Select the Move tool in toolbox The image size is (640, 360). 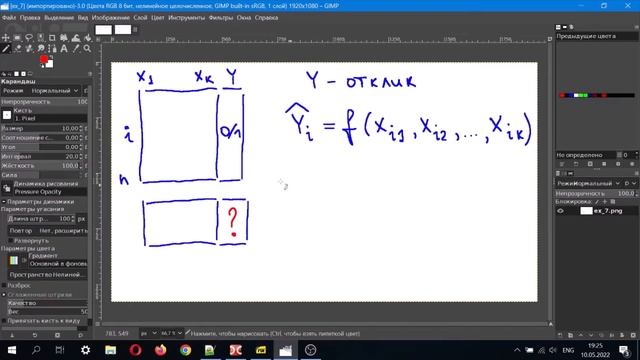pos(6,38)
